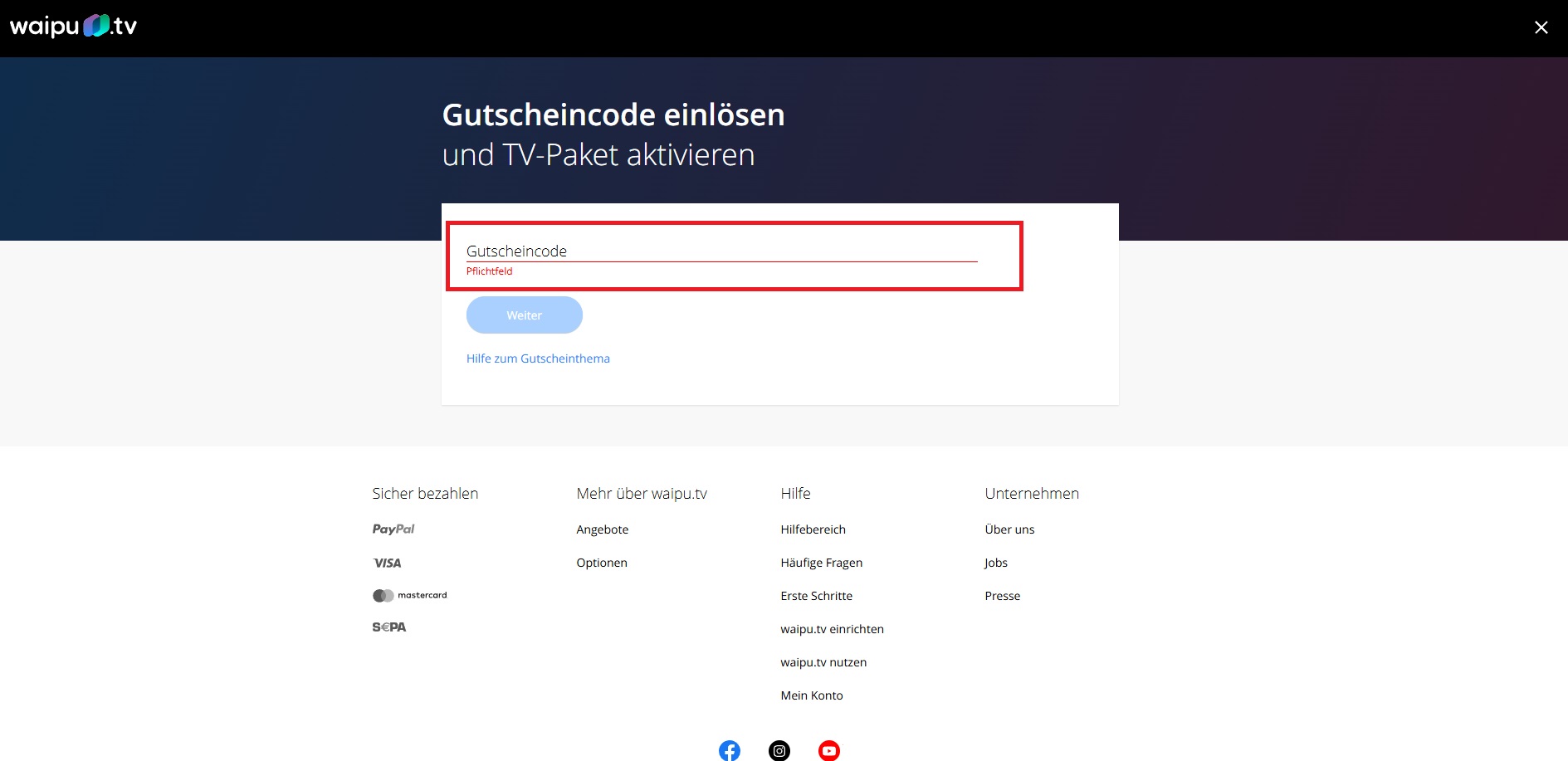The height and width of the screenshot is (761, 1568).
Task: Visit the Facebook page icon
Action: coord(730,750)
